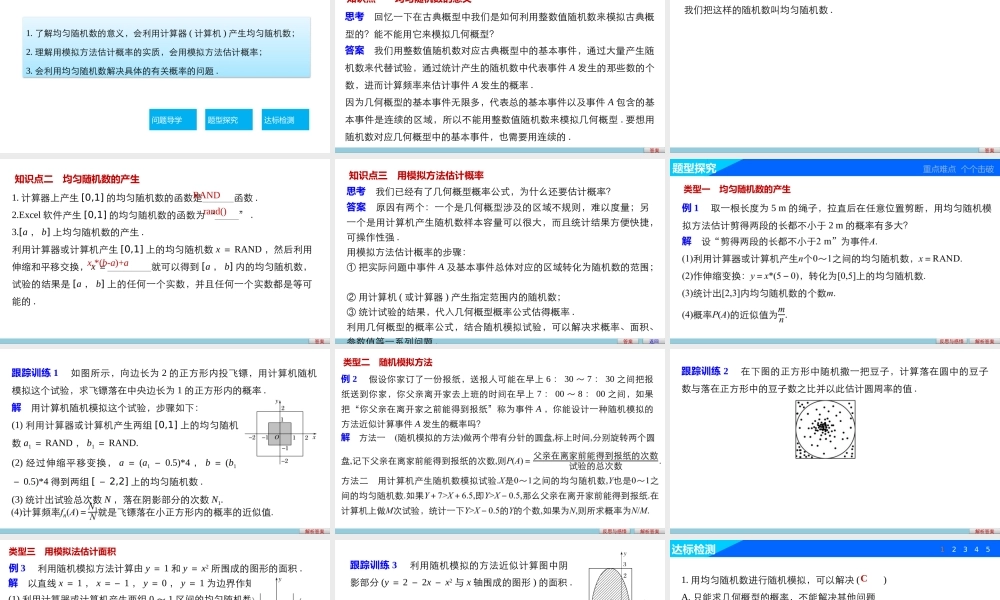This screenshot has height=600, width=1000.
Task: Select page 1 in the 达标检测 header
Action: coord(941,548)
